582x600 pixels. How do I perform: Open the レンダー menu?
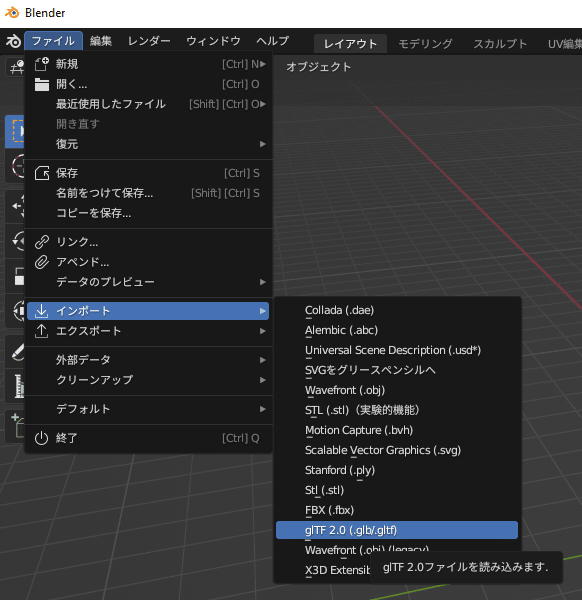pyautogui.click(x=149, y=41)
